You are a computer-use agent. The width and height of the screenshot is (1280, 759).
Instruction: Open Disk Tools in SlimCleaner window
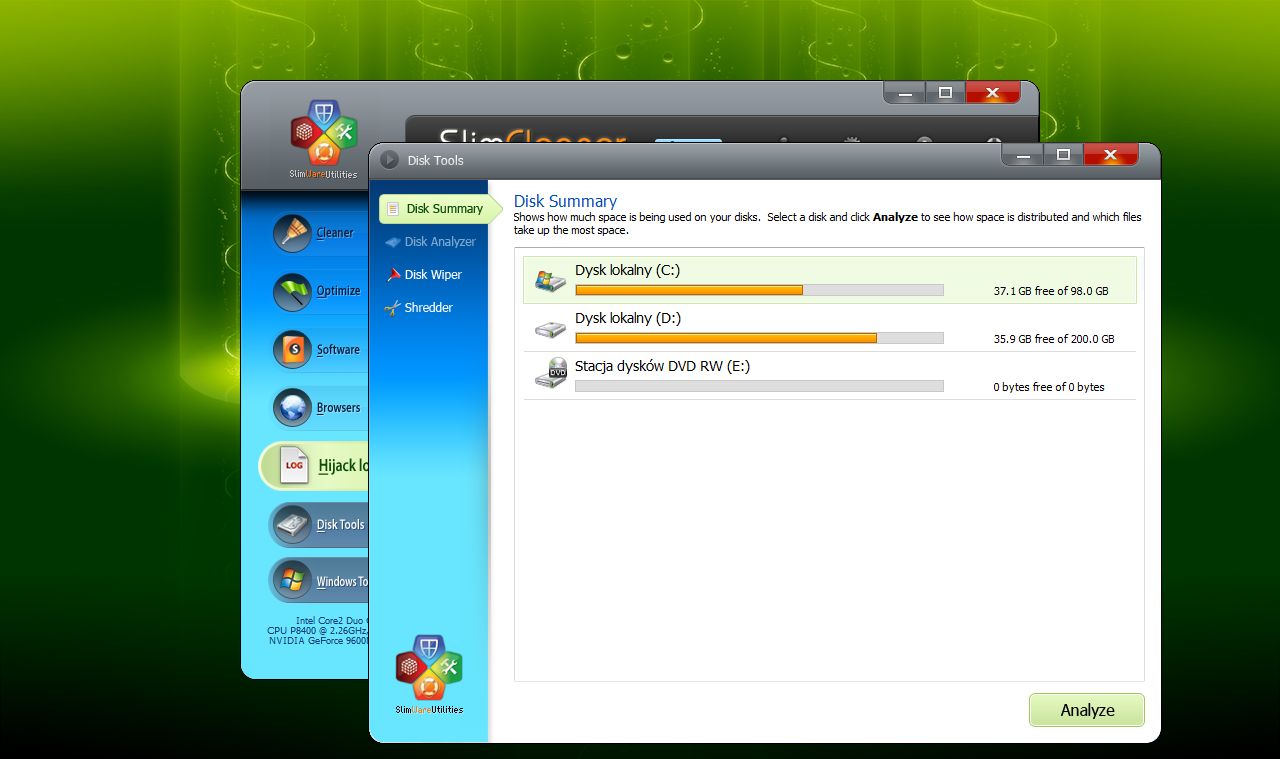coord(320,524)
